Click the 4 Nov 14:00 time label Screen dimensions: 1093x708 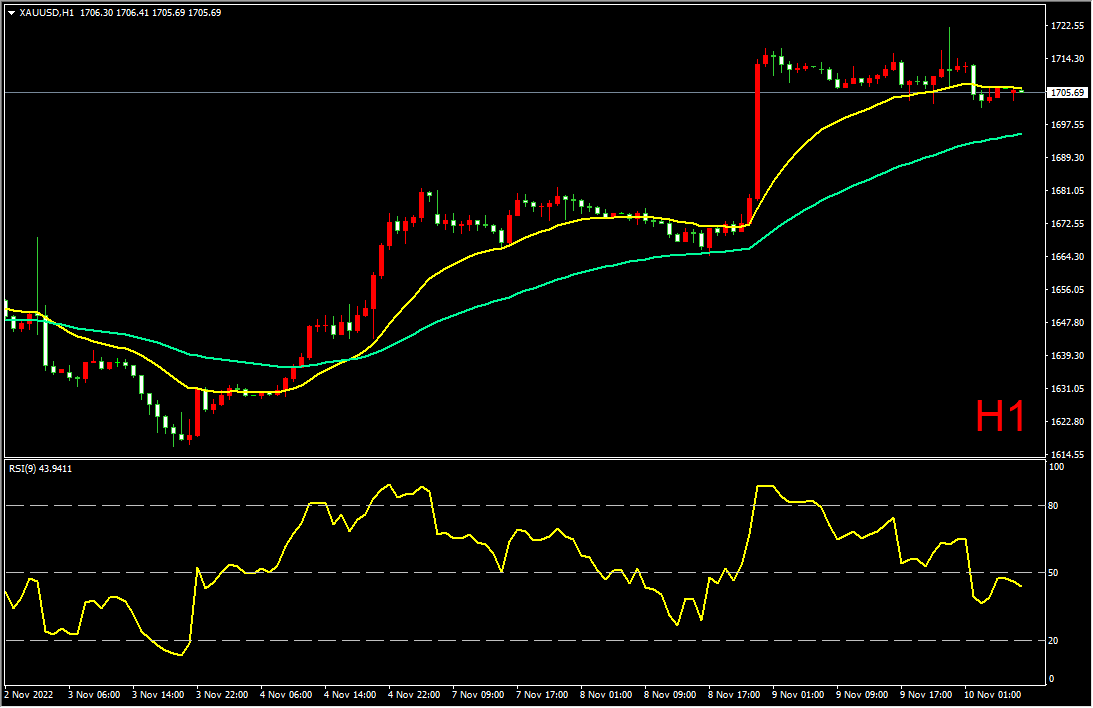350,695
